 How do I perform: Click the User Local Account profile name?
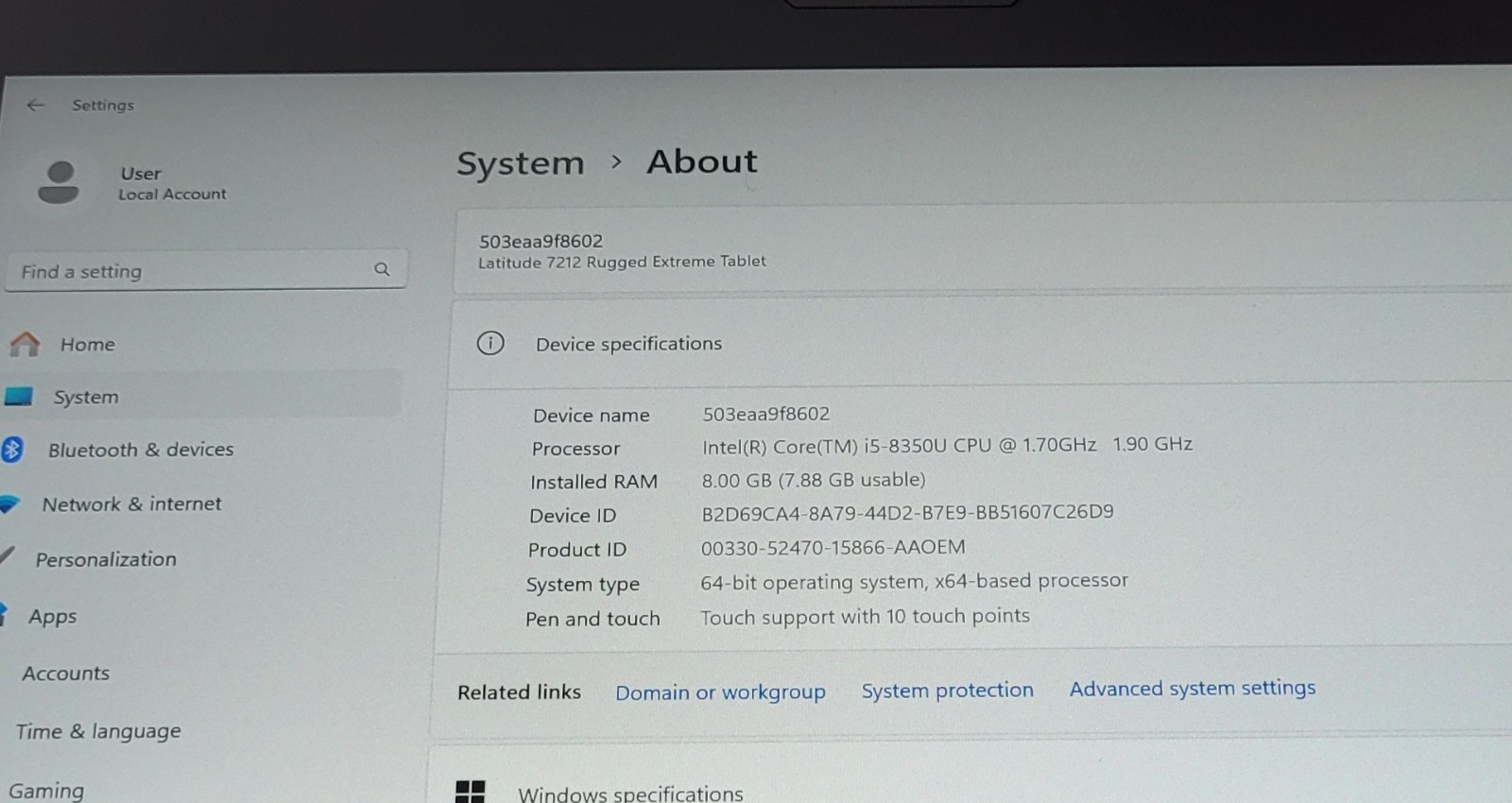[x=172, y=183]
